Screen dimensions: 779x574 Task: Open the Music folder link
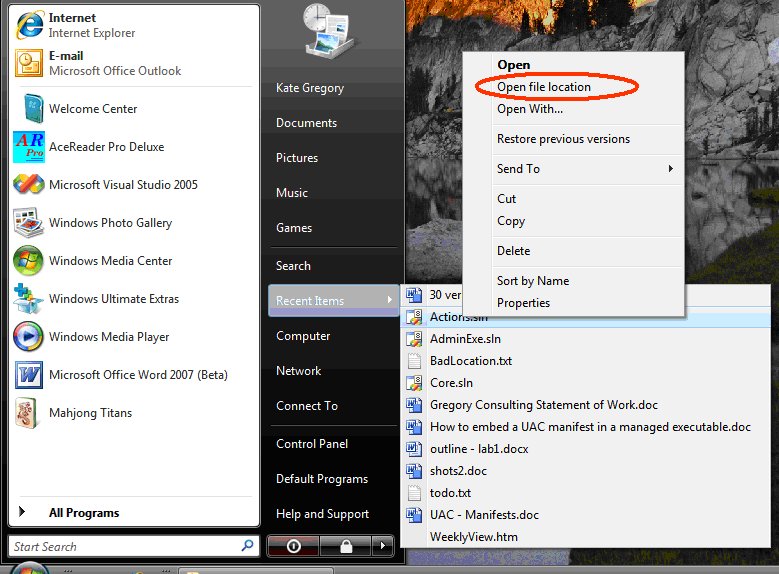(x=292, y=193)
